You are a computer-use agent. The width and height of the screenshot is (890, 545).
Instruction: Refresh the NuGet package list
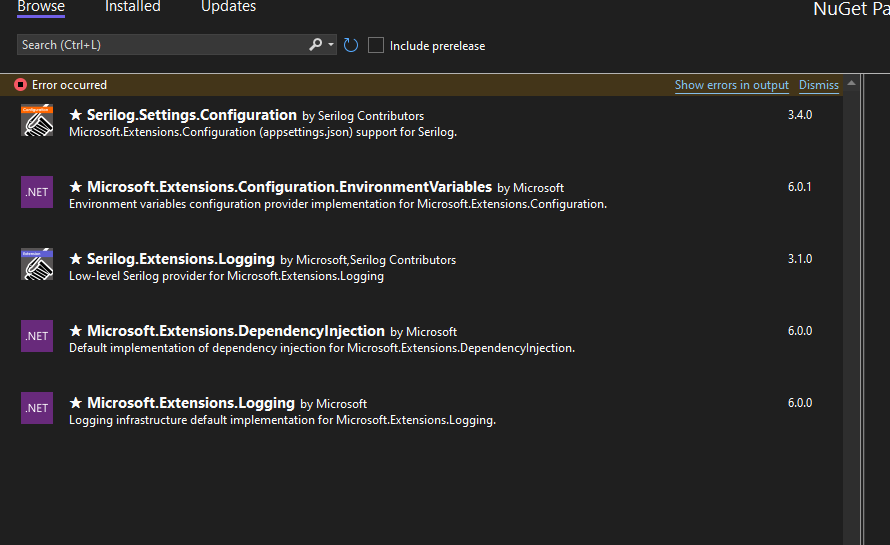pyautogui.click(x=351, y=45)
